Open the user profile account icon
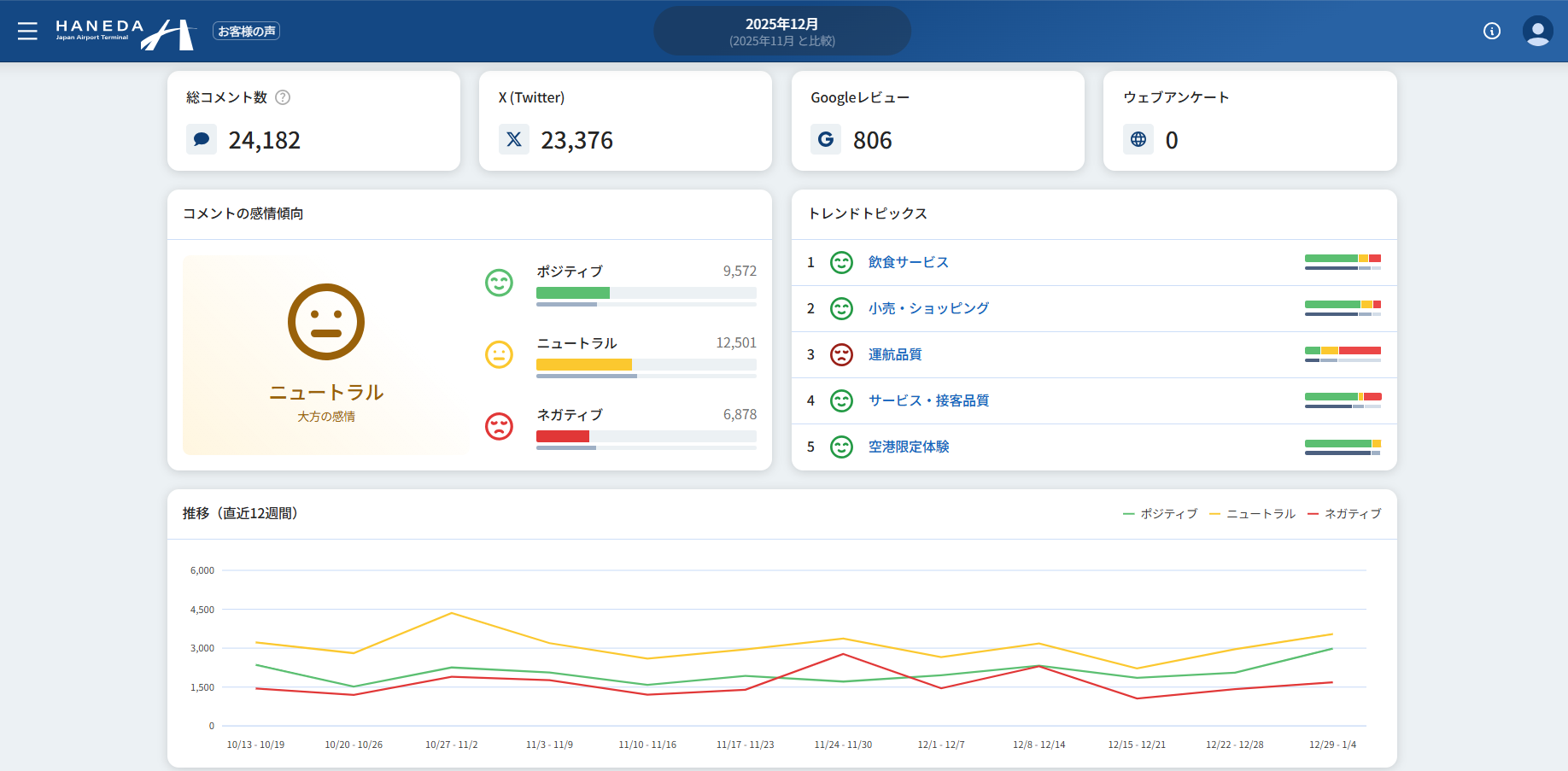This screenshot has height=771, width=1568. pyautogui.click(x=1537, y=31)
